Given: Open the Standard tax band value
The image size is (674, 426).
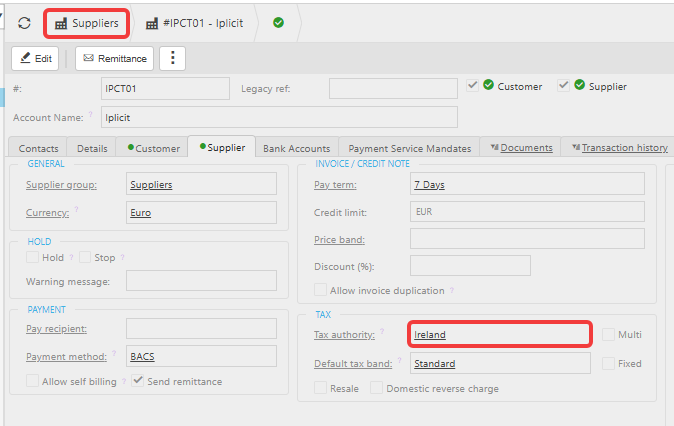Looking at the screenshot, I should 435,364.
